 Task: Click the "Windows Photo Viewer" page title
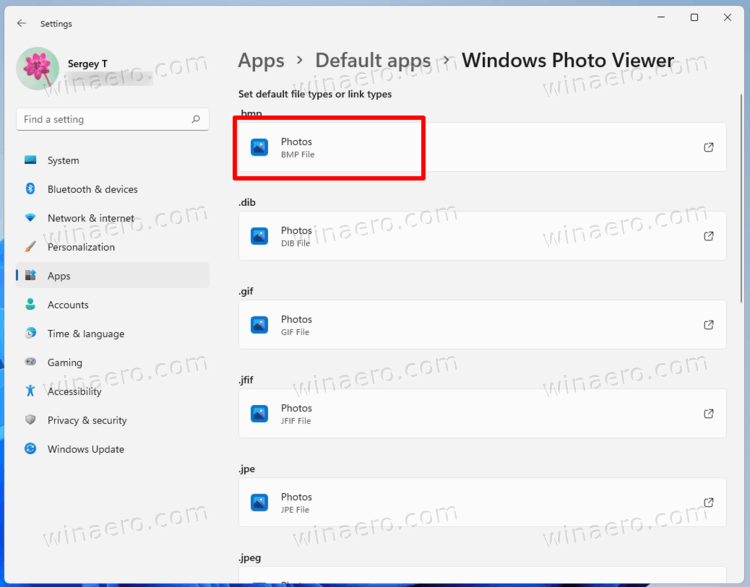pos(568,61)
